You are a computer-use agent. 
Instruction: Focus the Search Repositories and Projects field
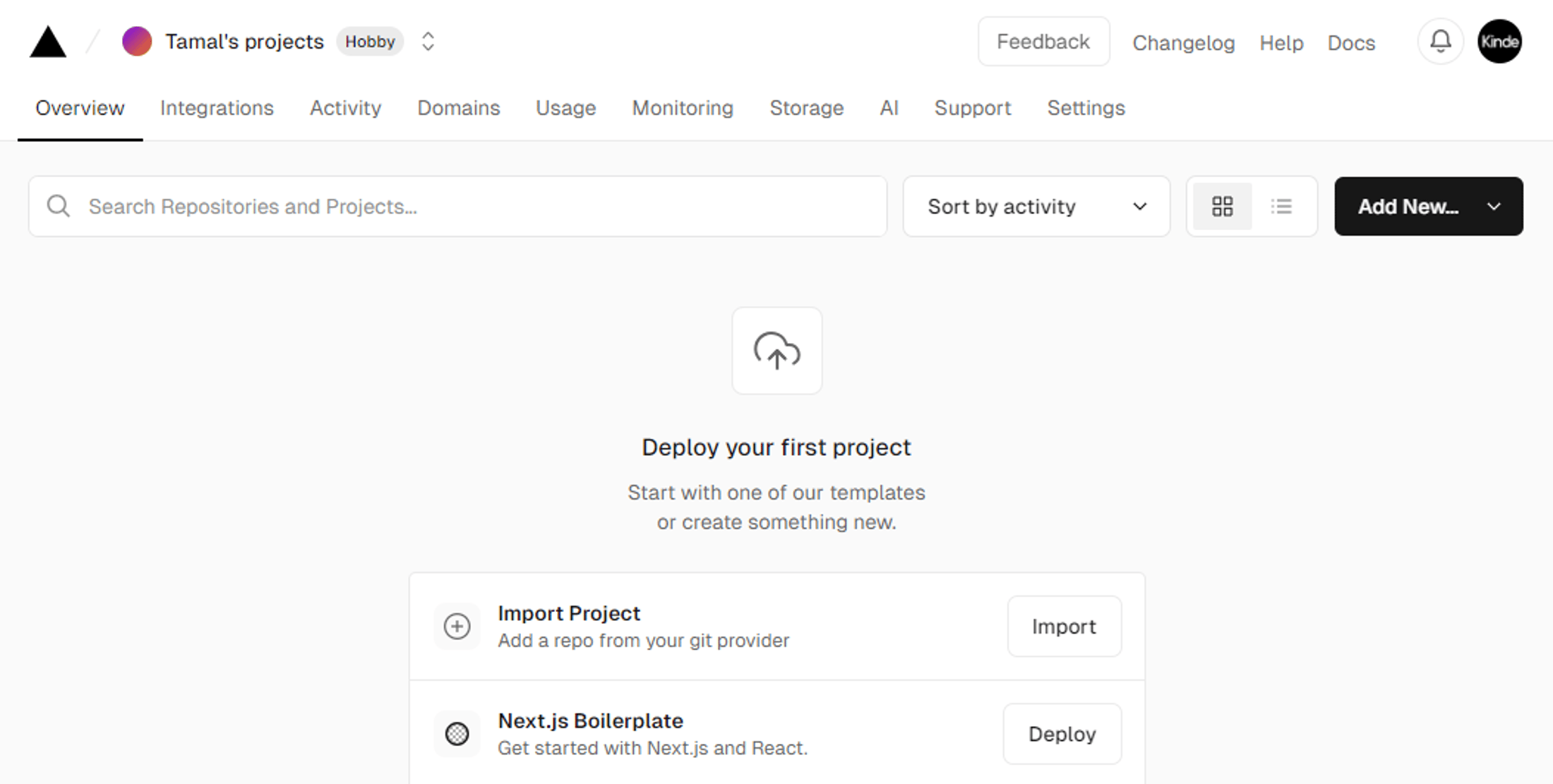click(457, 207)
